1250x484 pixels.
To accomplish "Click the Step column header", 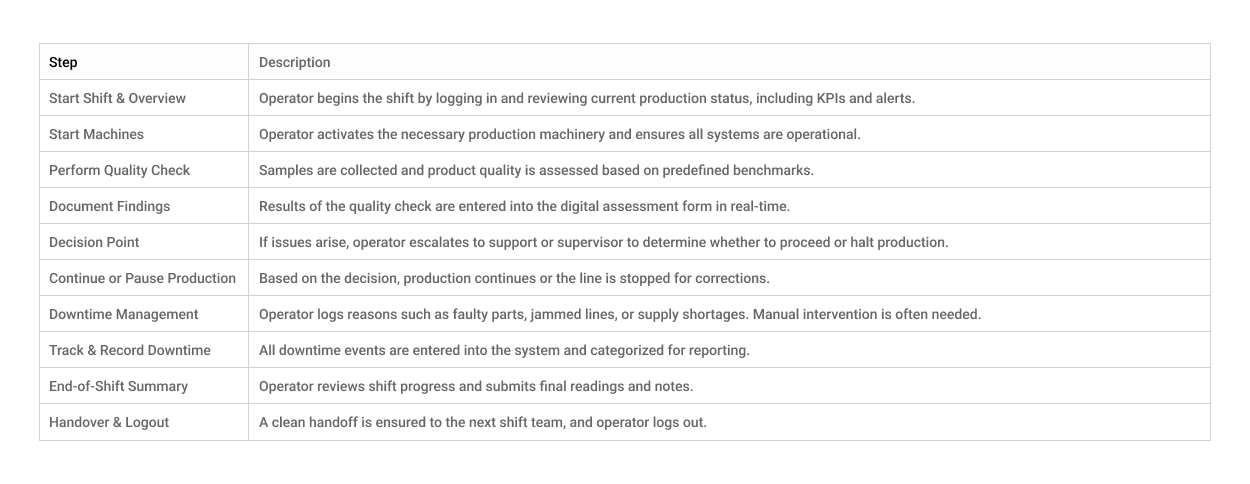I will click(63, 62).
